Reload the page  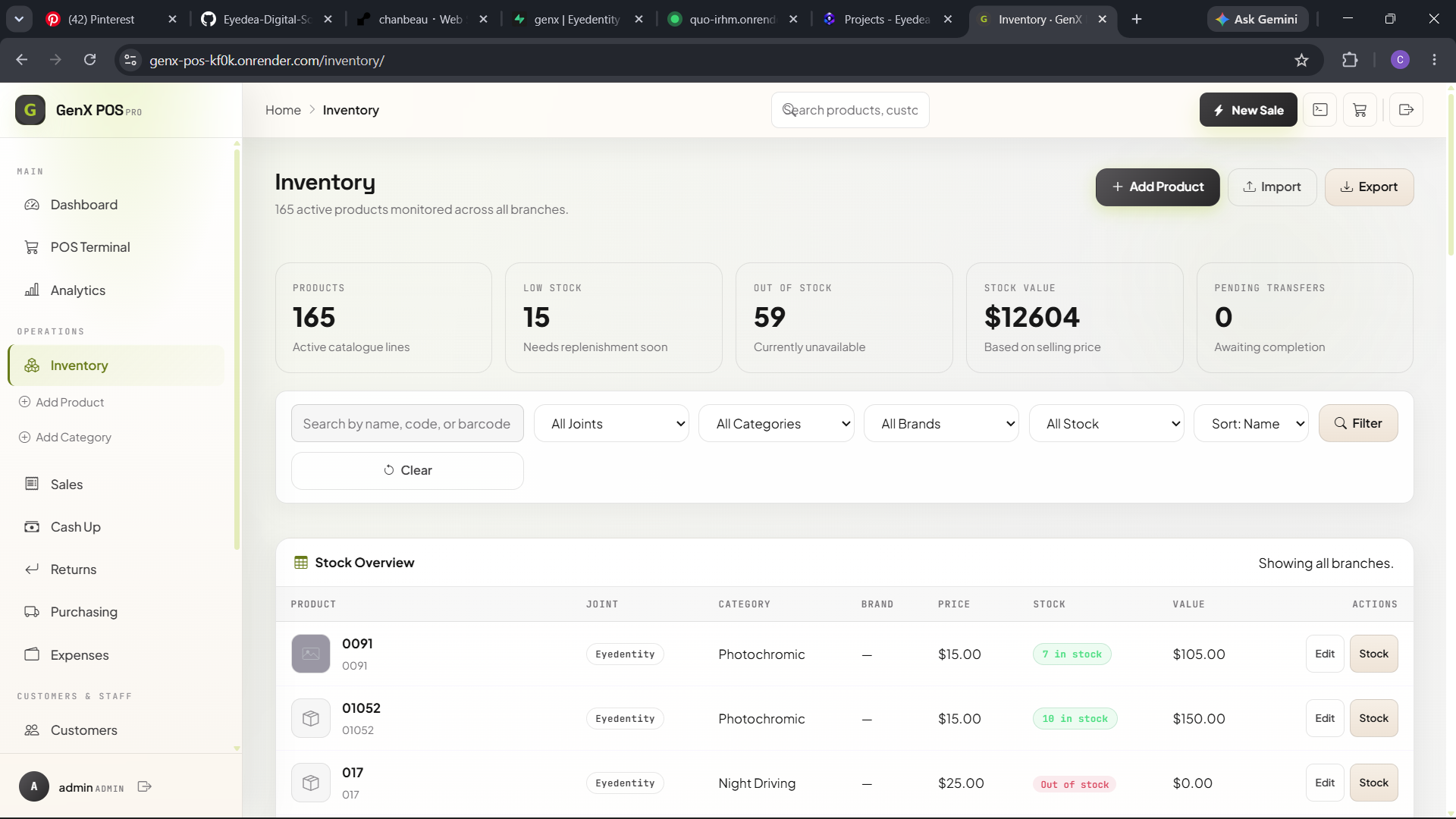tap(89, 60)
